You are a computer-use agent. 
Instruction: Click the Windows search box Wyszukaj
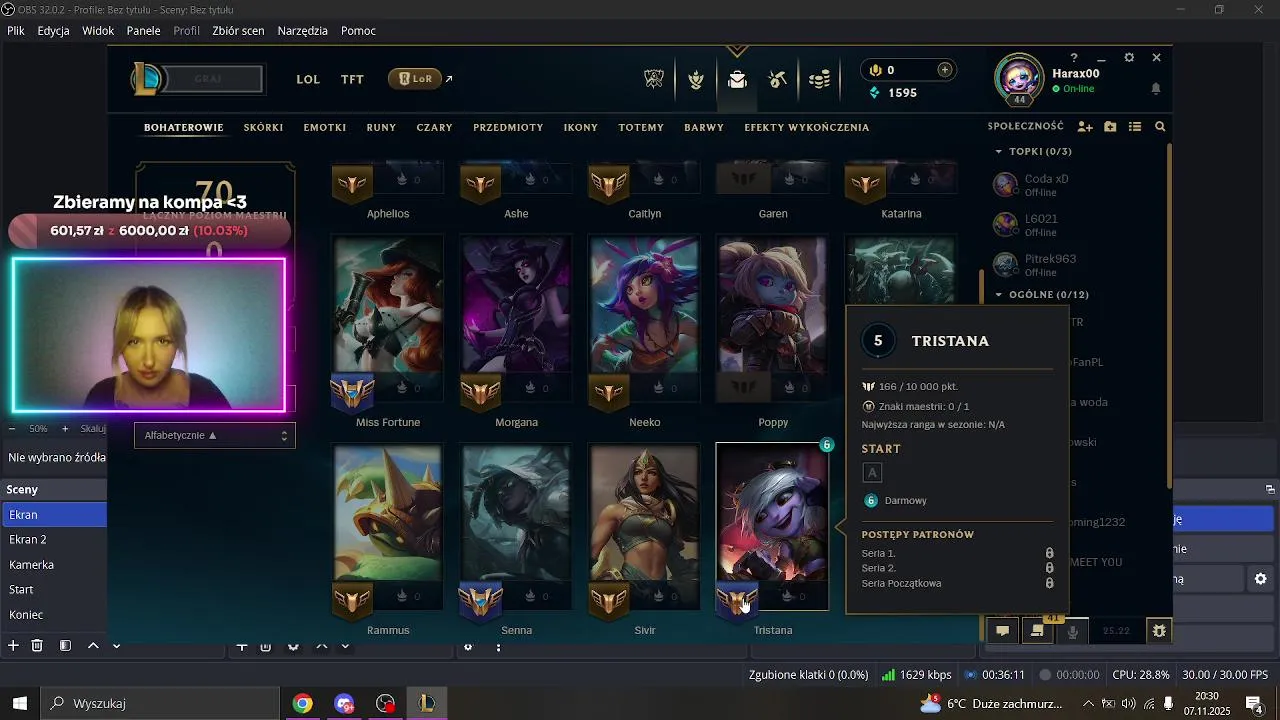coord(160,704)
